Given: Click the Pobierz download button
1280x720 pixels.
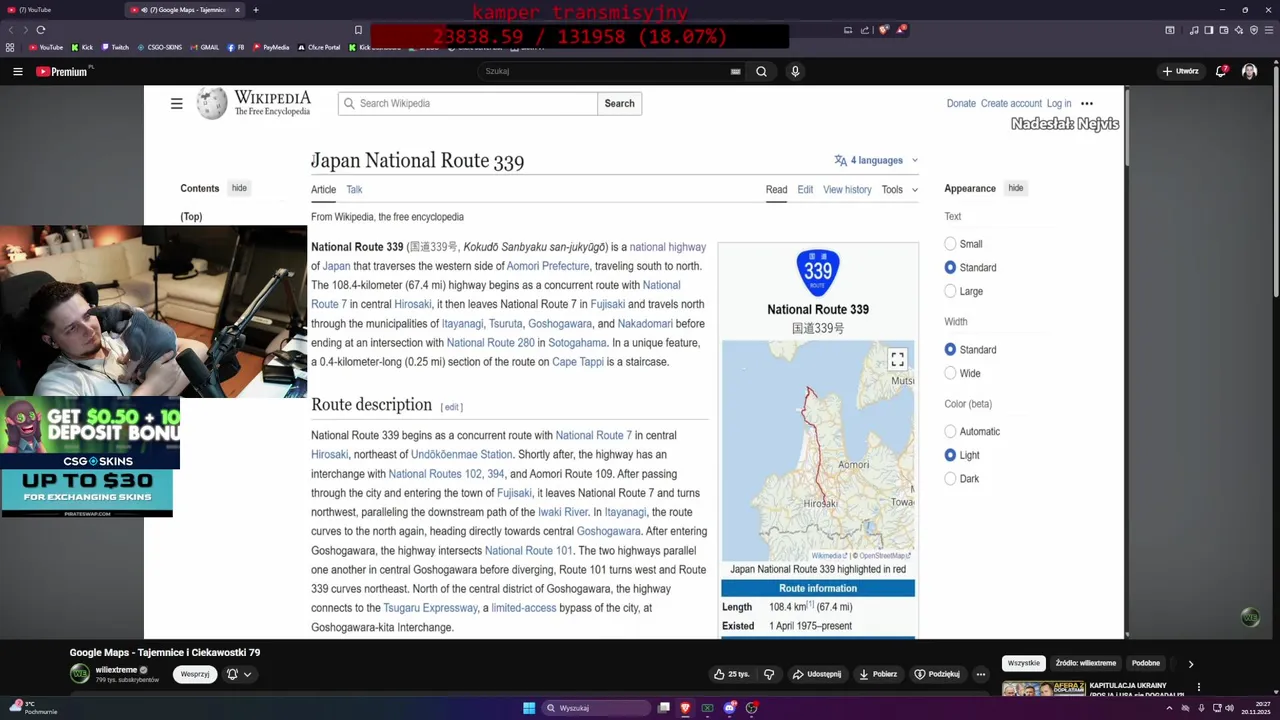Looking at the screenshot, I should click(878, 674).
